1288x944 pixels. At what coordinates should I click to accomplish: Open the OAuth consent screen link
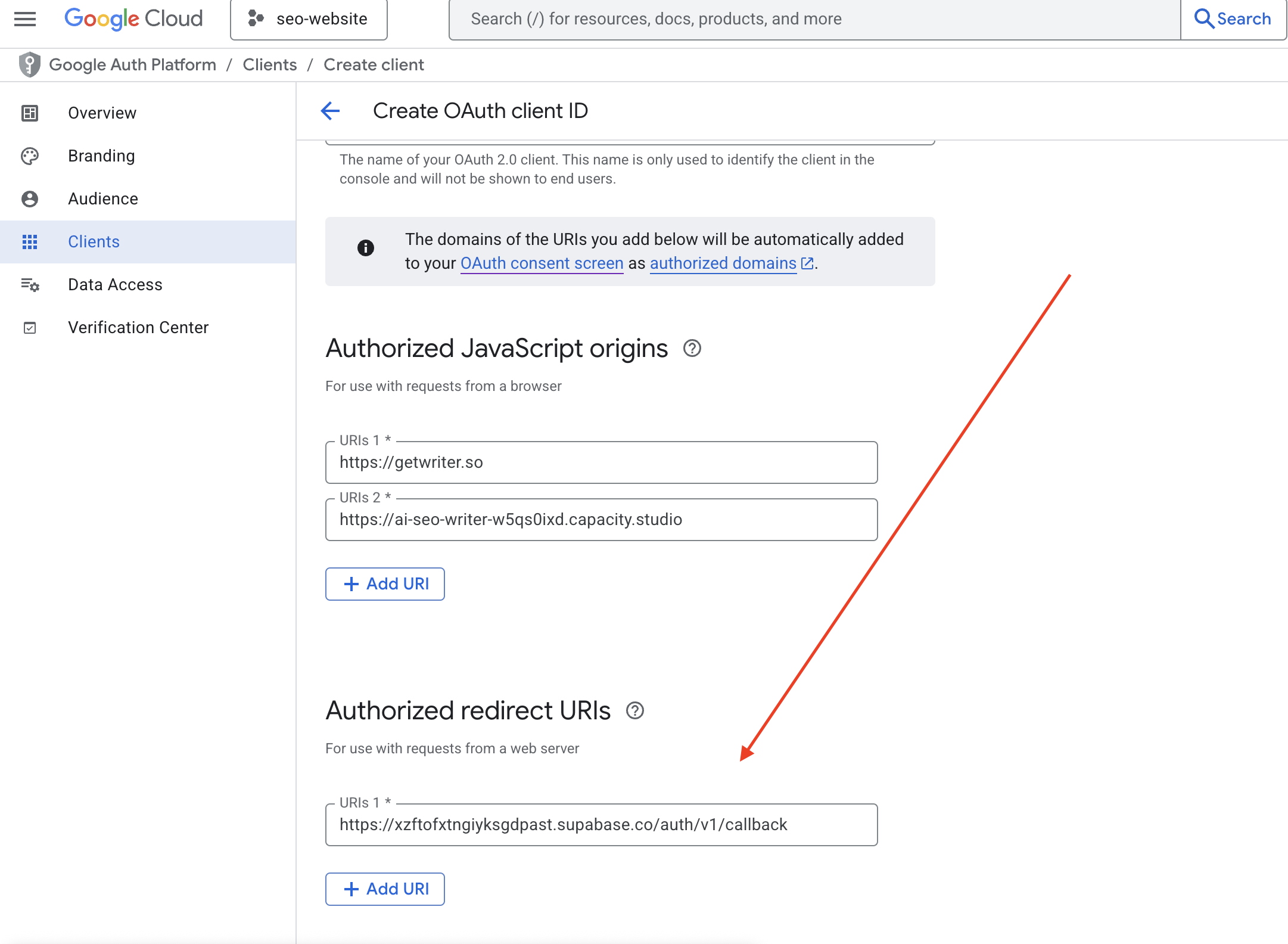pos(542,263)
